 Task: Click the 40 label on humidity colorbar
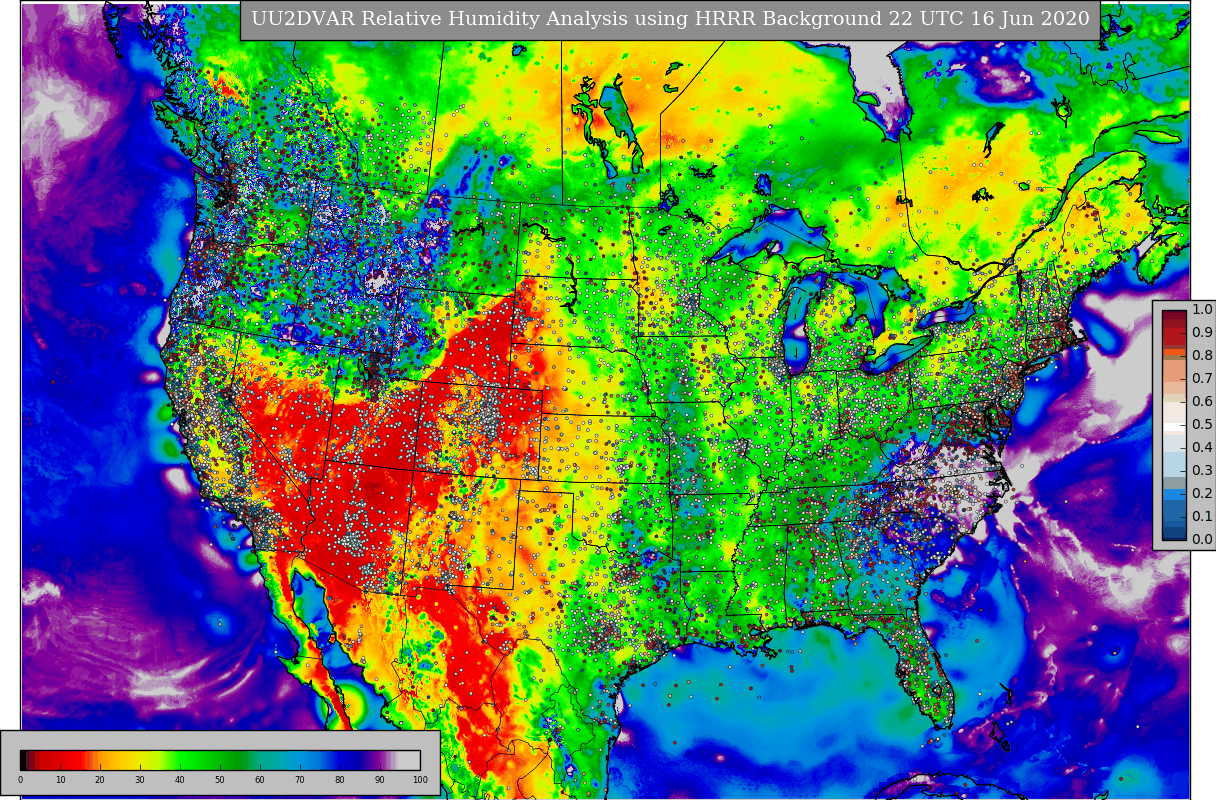click(180, 780)
